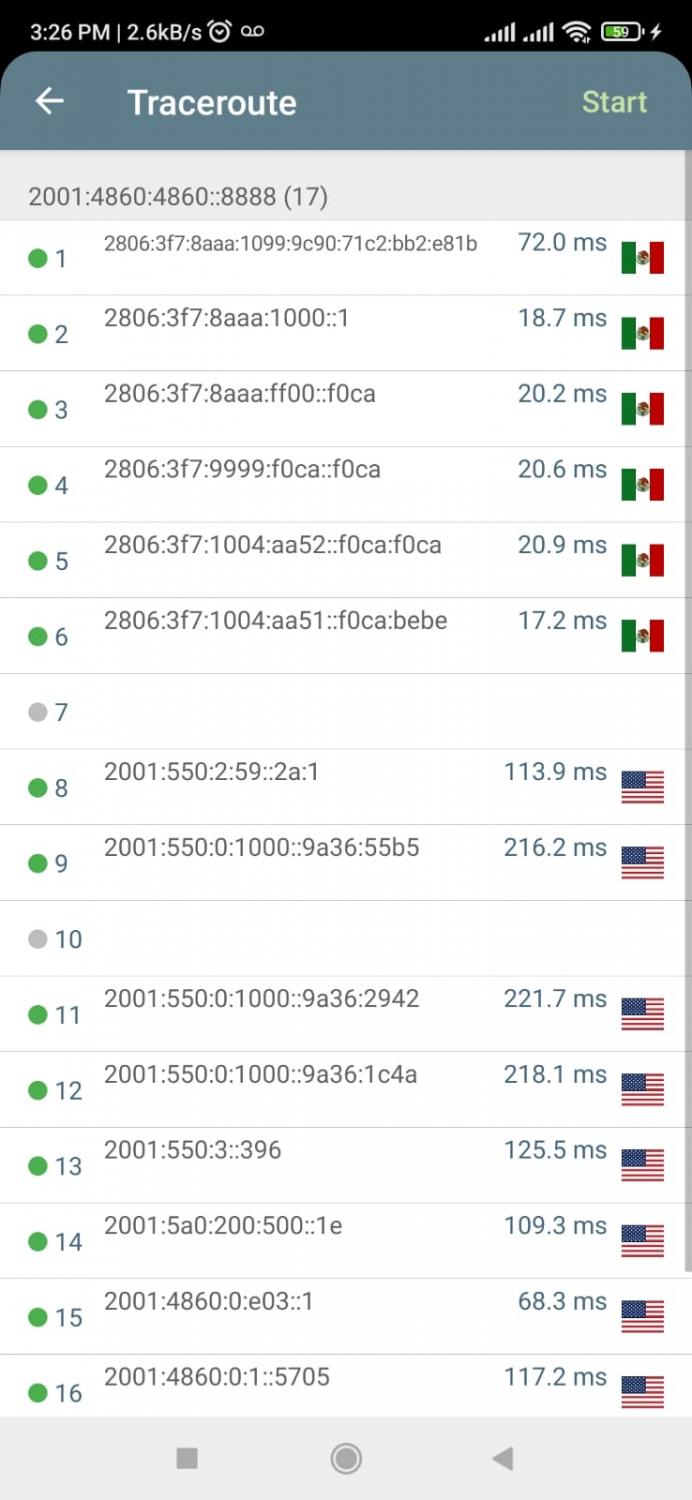The height and width of the screenshot is (1500, 692).
Task: Tap Android back triangle navigation button
Action: (x=503, y=1459)
